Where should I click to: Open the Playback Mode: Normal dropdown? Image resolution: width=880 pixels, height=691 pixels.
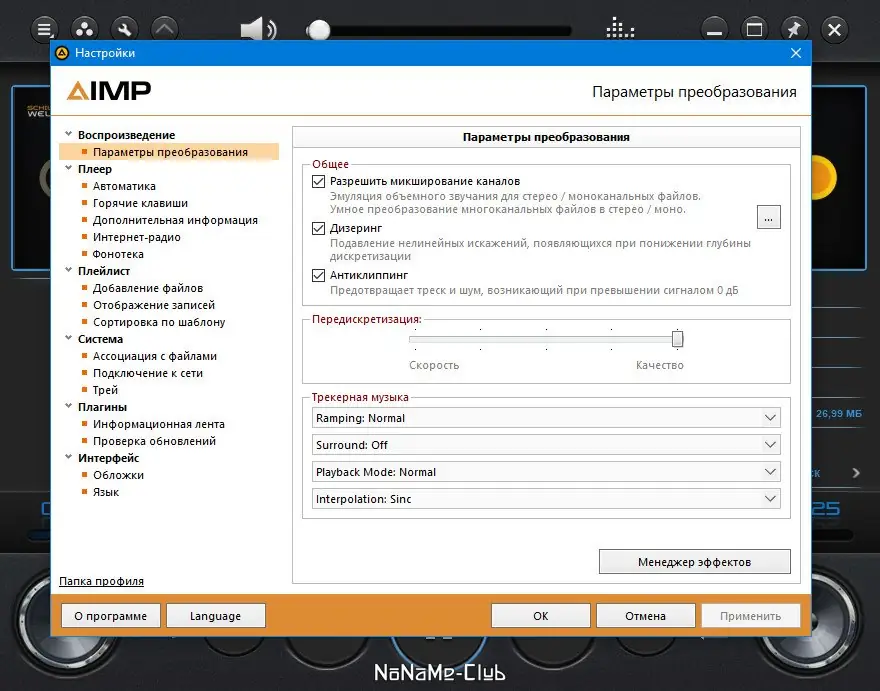coord(546,472)
